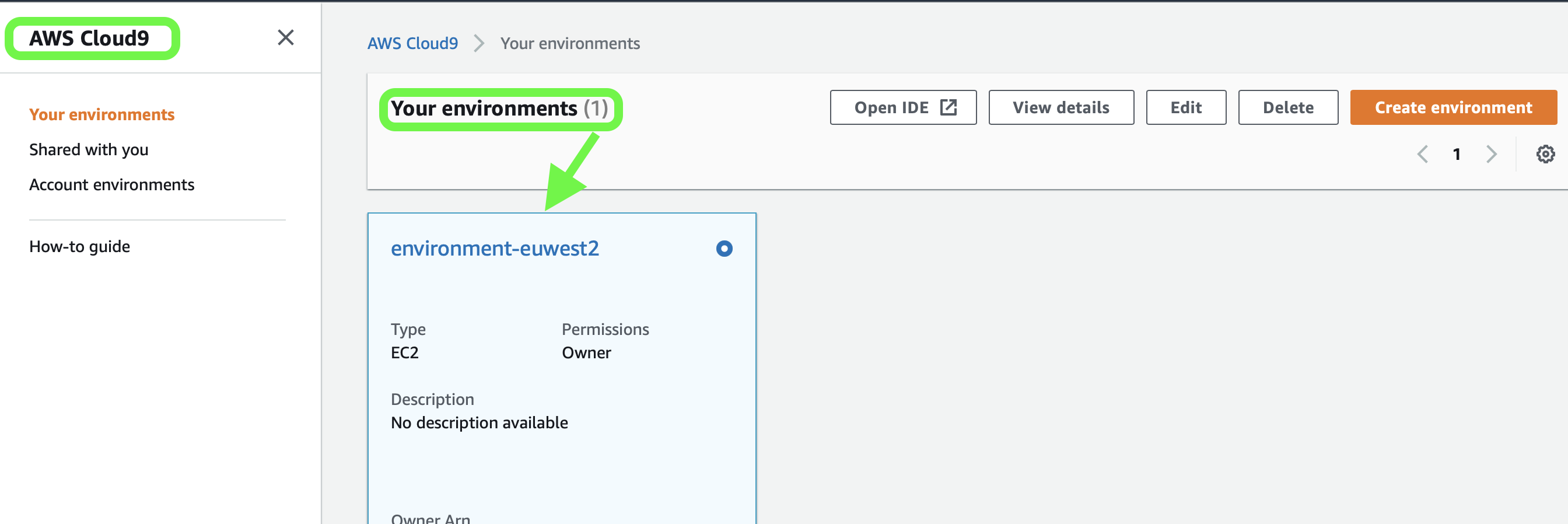Click View details for the selected environment
This screenshot has width=1568, height=524.
tap(1061, 107)
